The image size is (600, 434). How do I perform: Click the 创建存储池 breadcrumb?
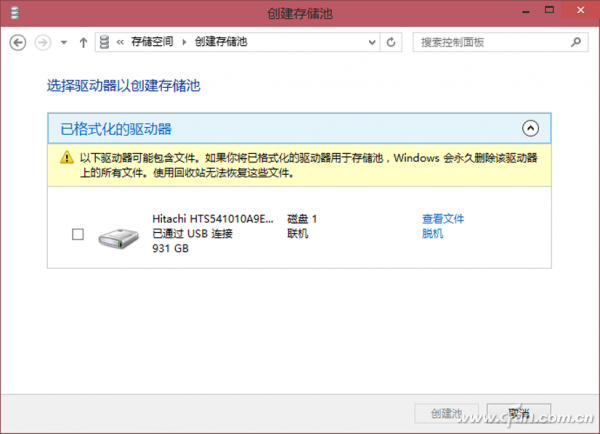coord(221,42)
